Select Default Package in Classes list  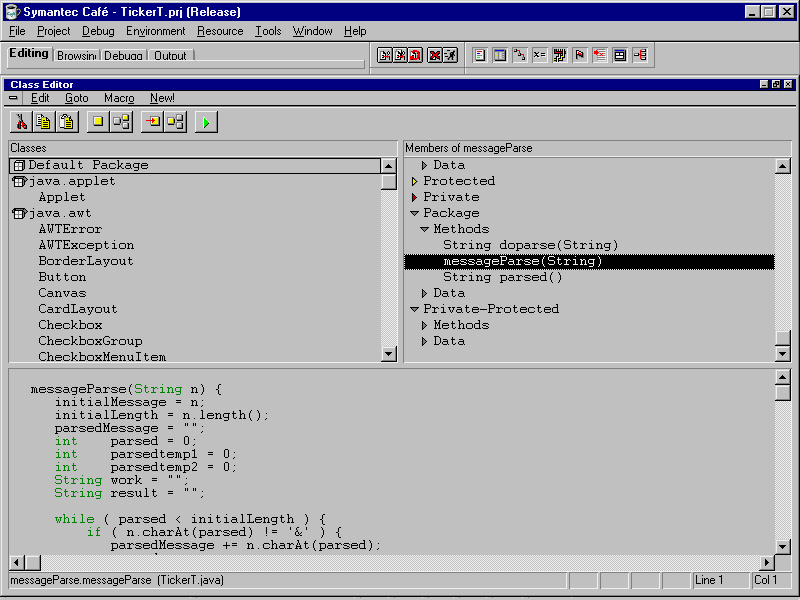[195, 165]
